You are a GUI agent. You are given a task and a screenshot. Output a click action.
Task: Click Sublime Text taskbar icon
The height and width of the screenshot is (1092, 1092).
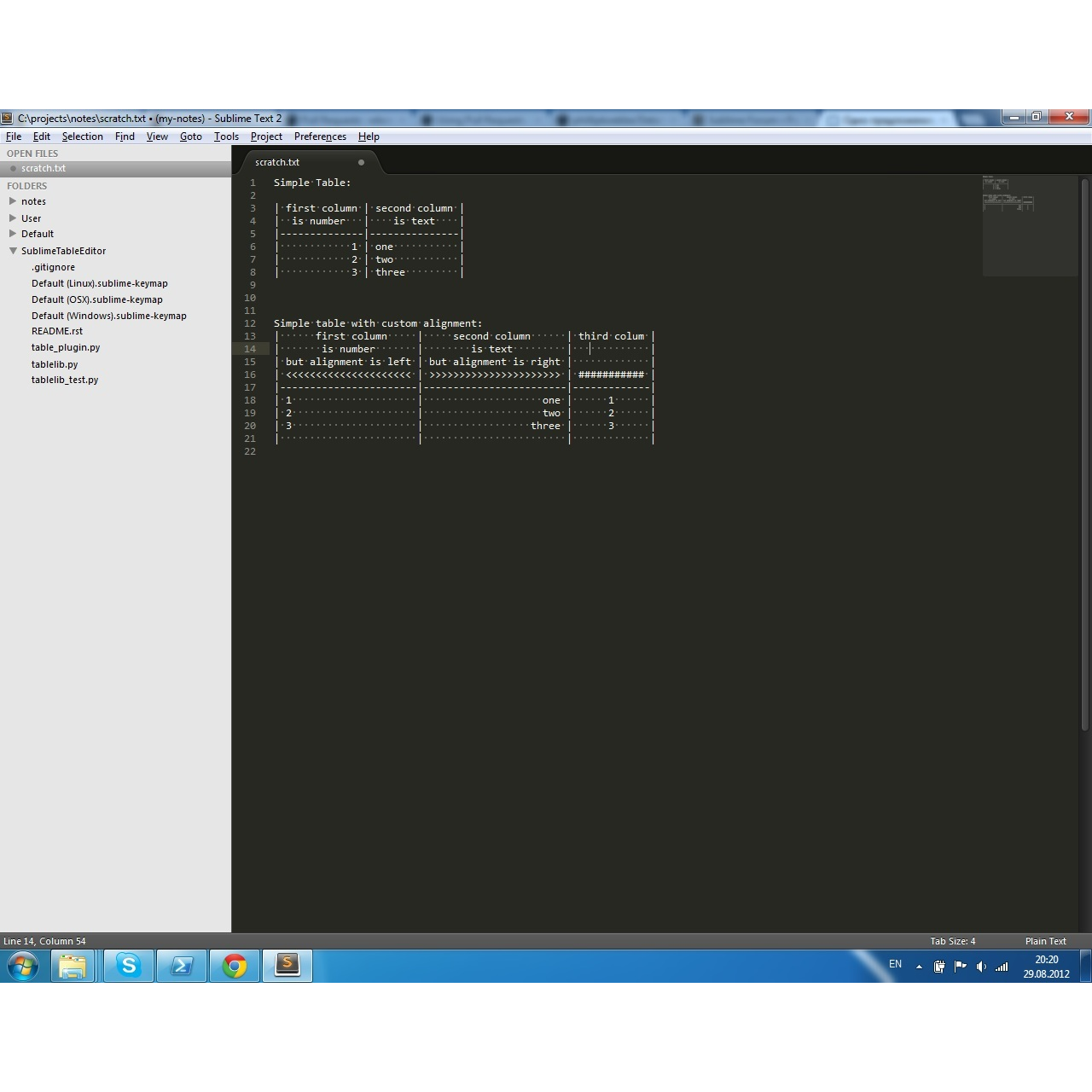[x=288, y=966]
